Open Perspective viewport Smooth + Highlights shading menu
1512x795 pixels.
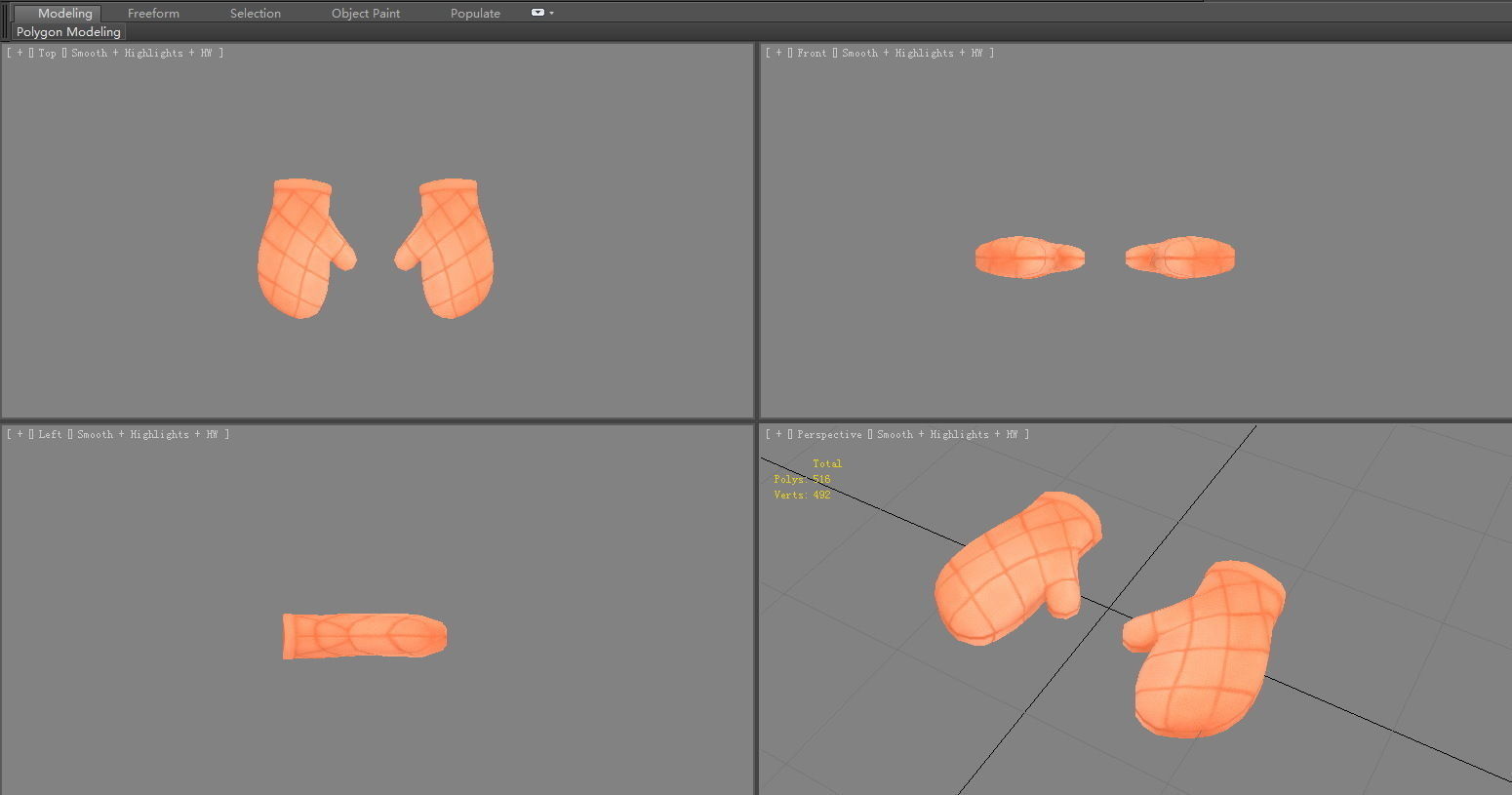pos(947,434)
